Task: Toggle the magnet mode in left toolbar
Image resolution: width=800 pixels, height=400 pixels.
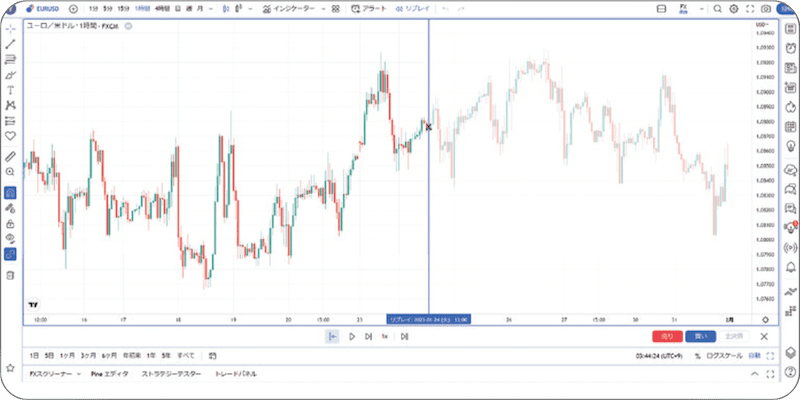Action: tap(10, 193)
